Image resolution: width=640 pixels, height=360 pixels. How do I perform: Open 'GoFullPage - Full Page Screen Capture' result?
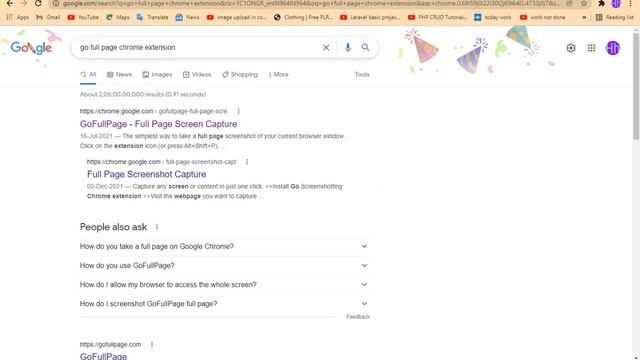pos(158,124)
